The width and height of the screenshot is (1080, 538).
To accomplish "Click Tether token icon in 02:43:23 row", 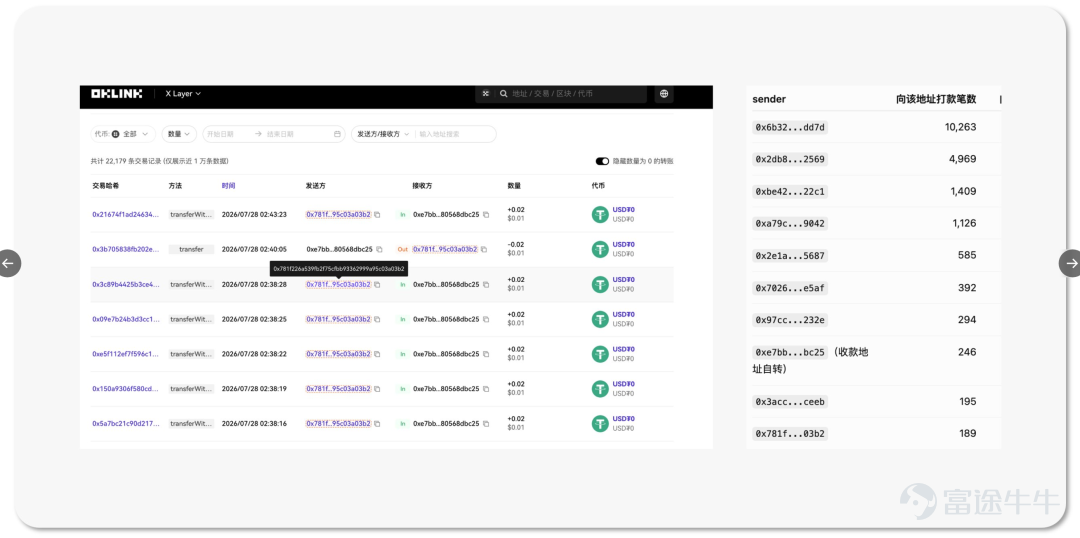I will coord(600,215).
